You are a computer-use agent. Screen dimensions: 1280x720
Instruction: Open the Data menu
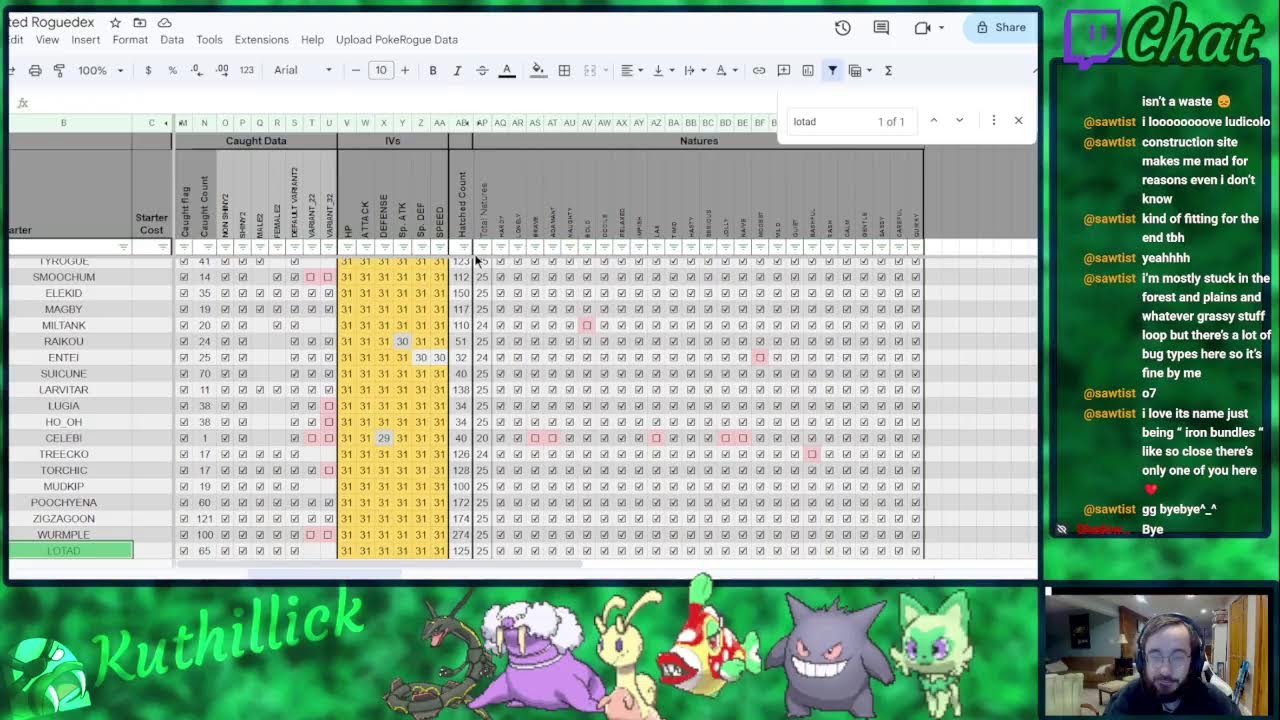(172, 40)
